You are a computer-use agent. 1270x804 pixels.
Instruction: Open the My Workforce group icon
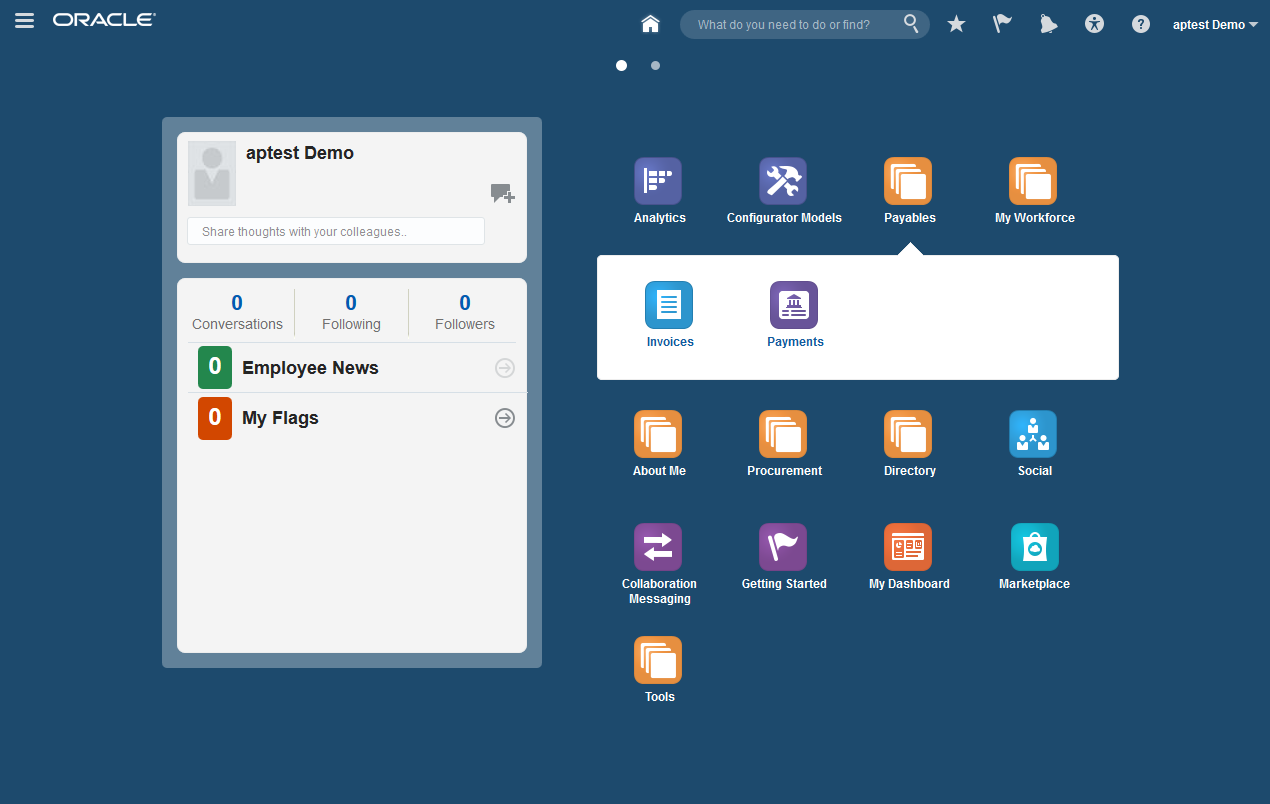(1033, 181)
